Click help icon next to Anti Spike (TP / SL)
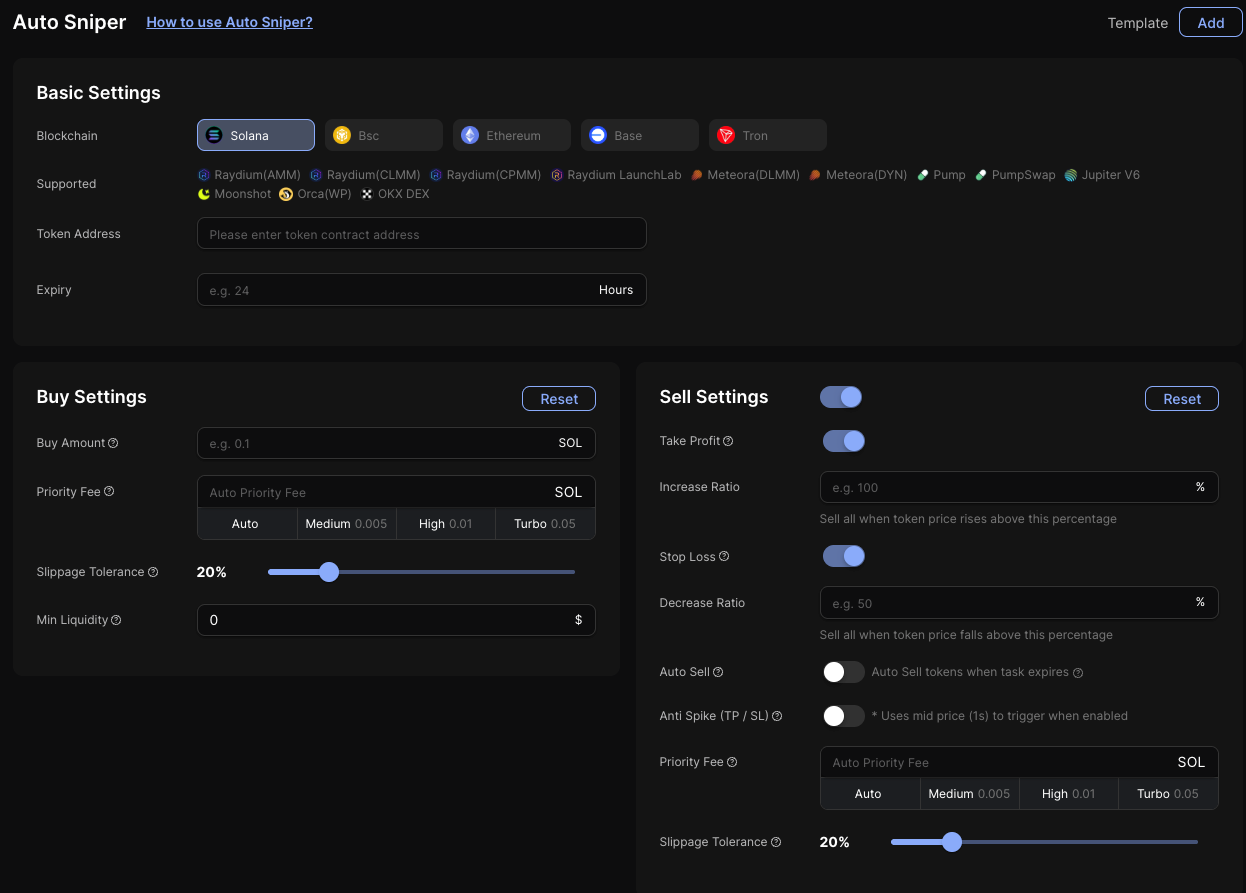The width and height of the screenshot is (1246, 893). pyautogui.click(x=777, y=716)
